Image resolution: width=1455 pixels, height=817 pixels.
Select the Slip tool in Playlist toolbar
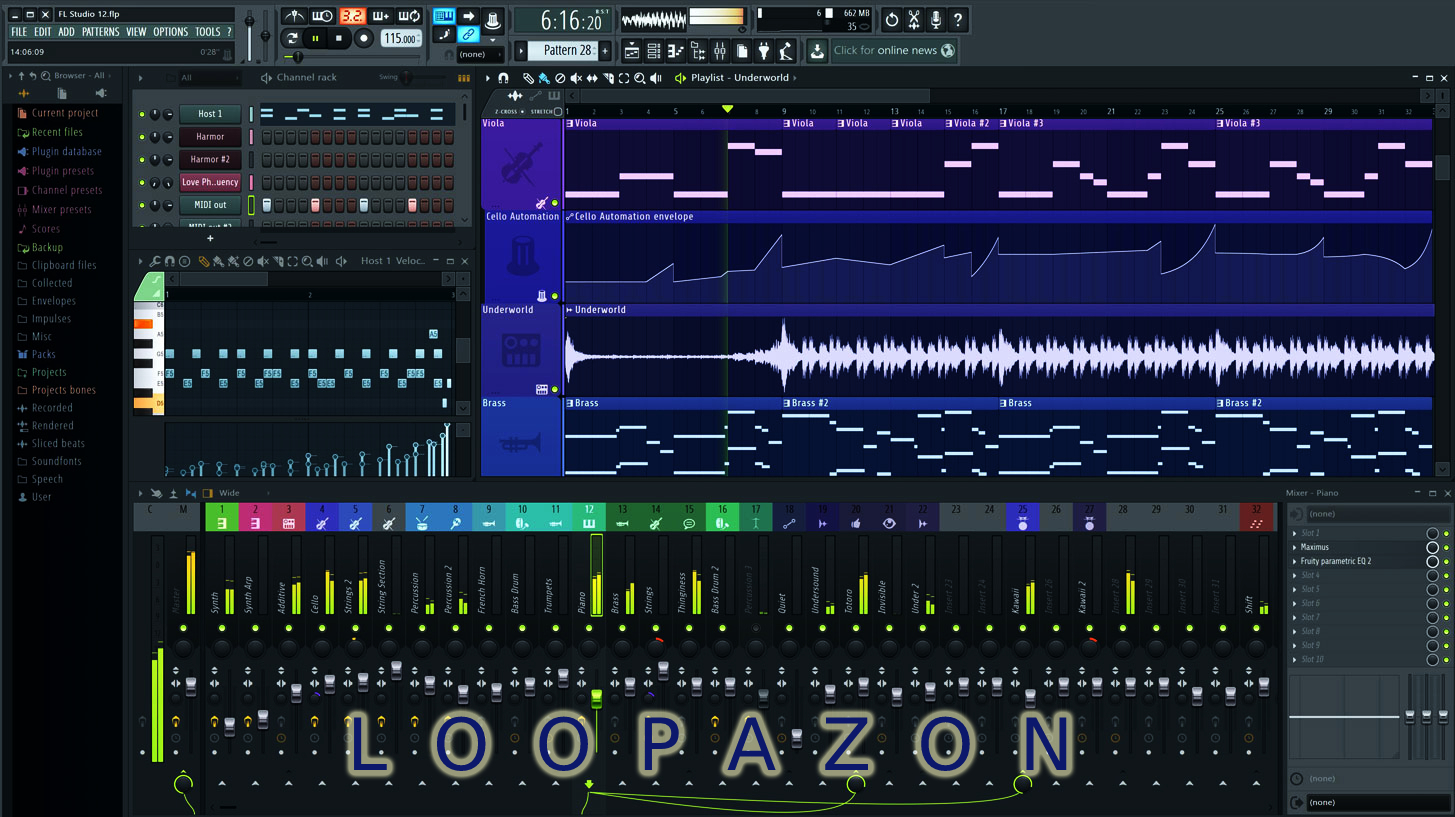(592, 78)
